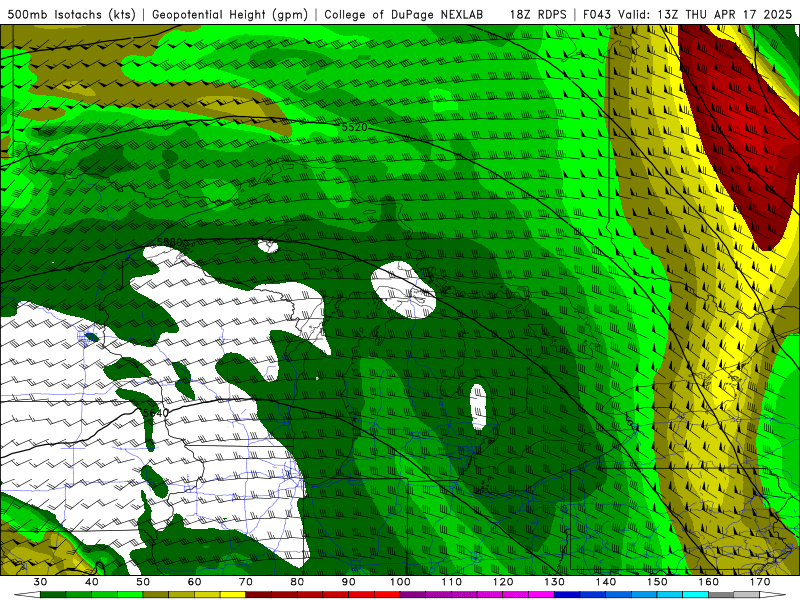Click the 40 value on the color scale
This screenshot has width=800, height=600.
(92, 582)
